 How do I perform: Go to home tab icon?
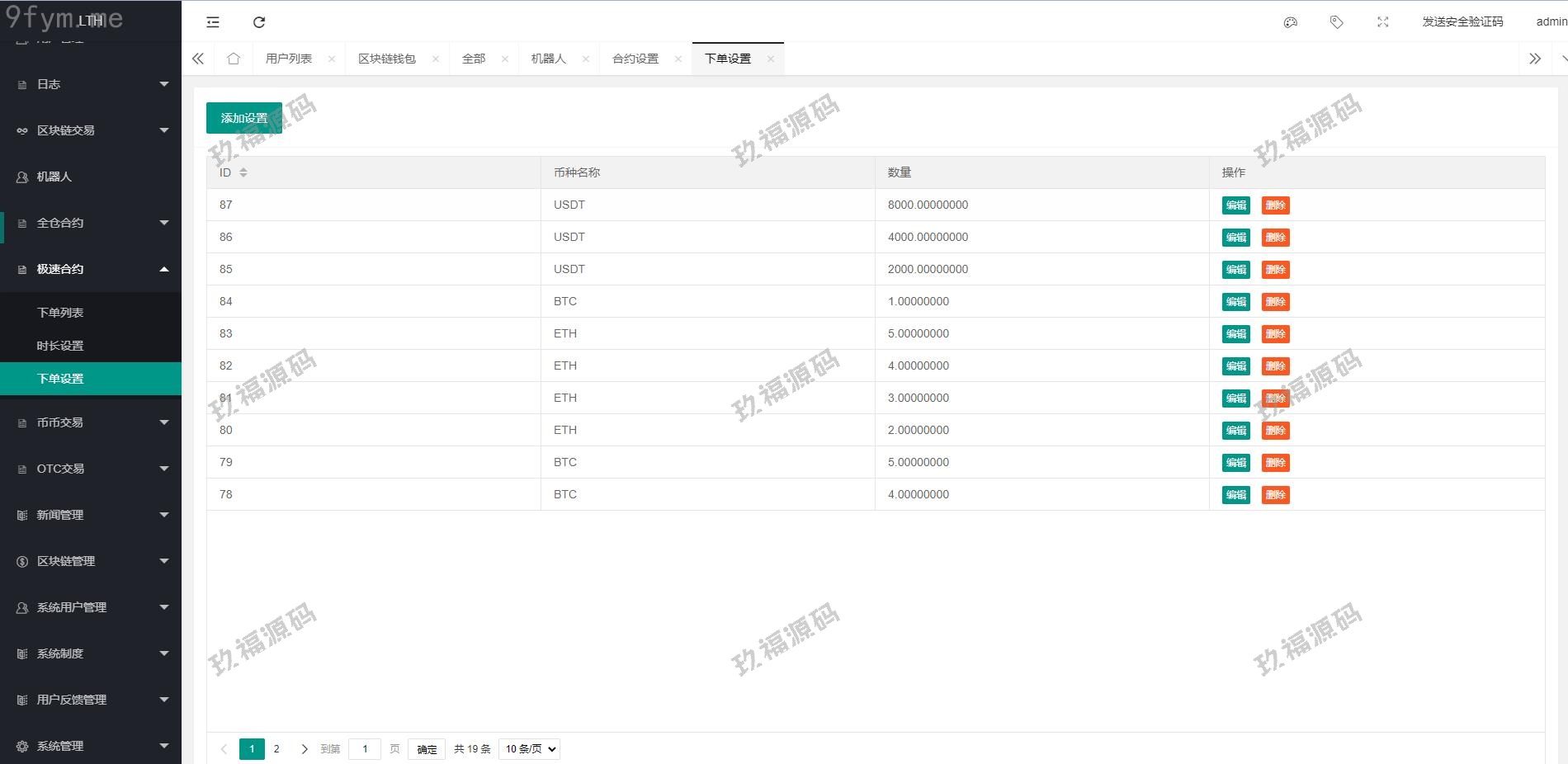(234, 59)
